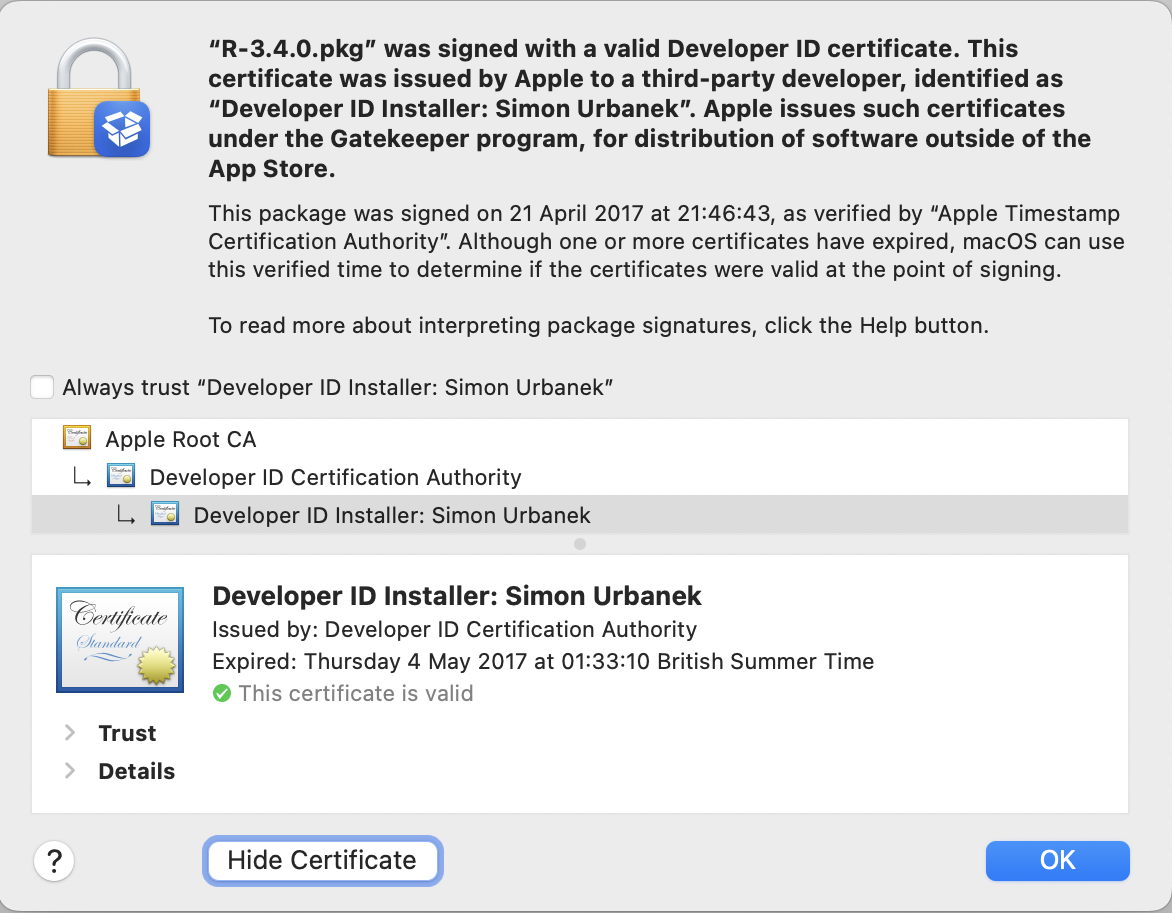Enable the Always trust Developer ID Installer checkbox
The image size is (1172, 913).
(42, 387)
